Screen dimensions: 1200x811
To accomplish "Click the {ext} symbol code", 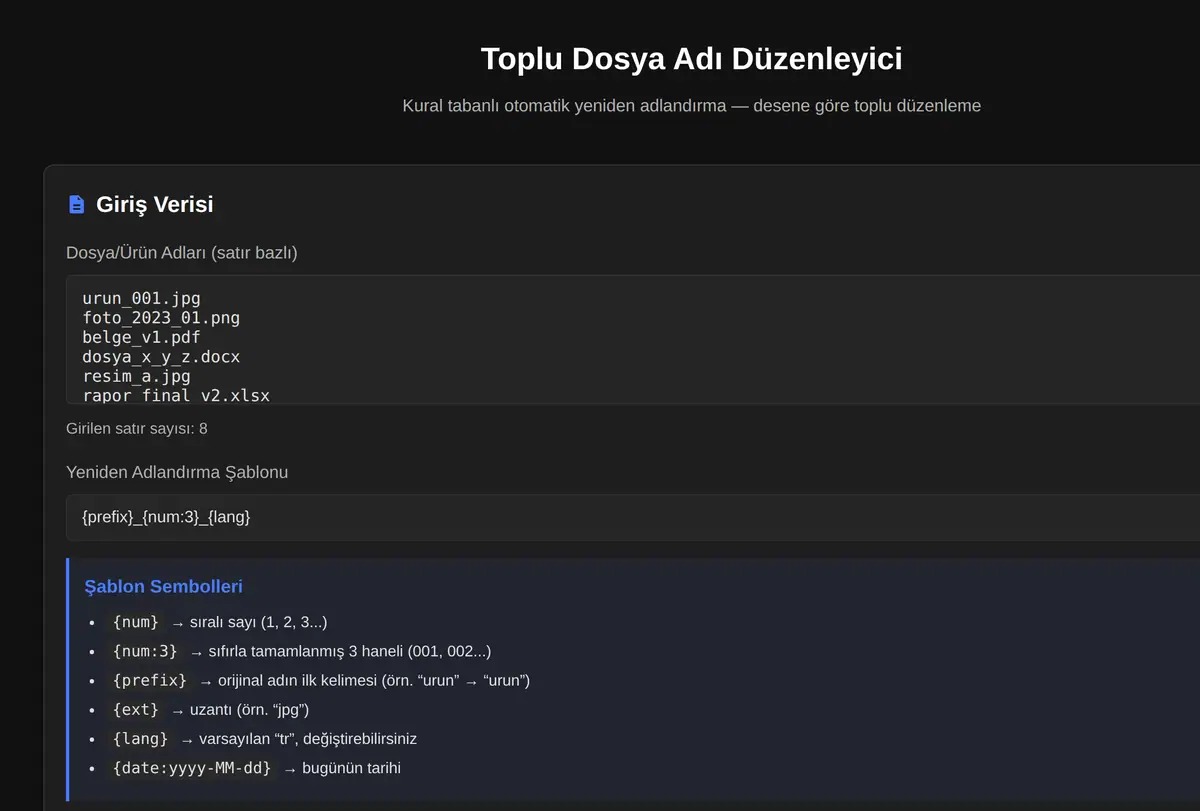I will [136, 710].
